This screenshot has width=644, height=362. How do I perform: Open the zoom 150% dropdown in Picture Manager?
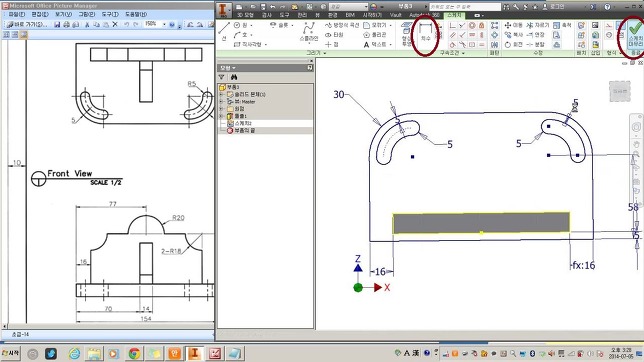coord(164,25)
